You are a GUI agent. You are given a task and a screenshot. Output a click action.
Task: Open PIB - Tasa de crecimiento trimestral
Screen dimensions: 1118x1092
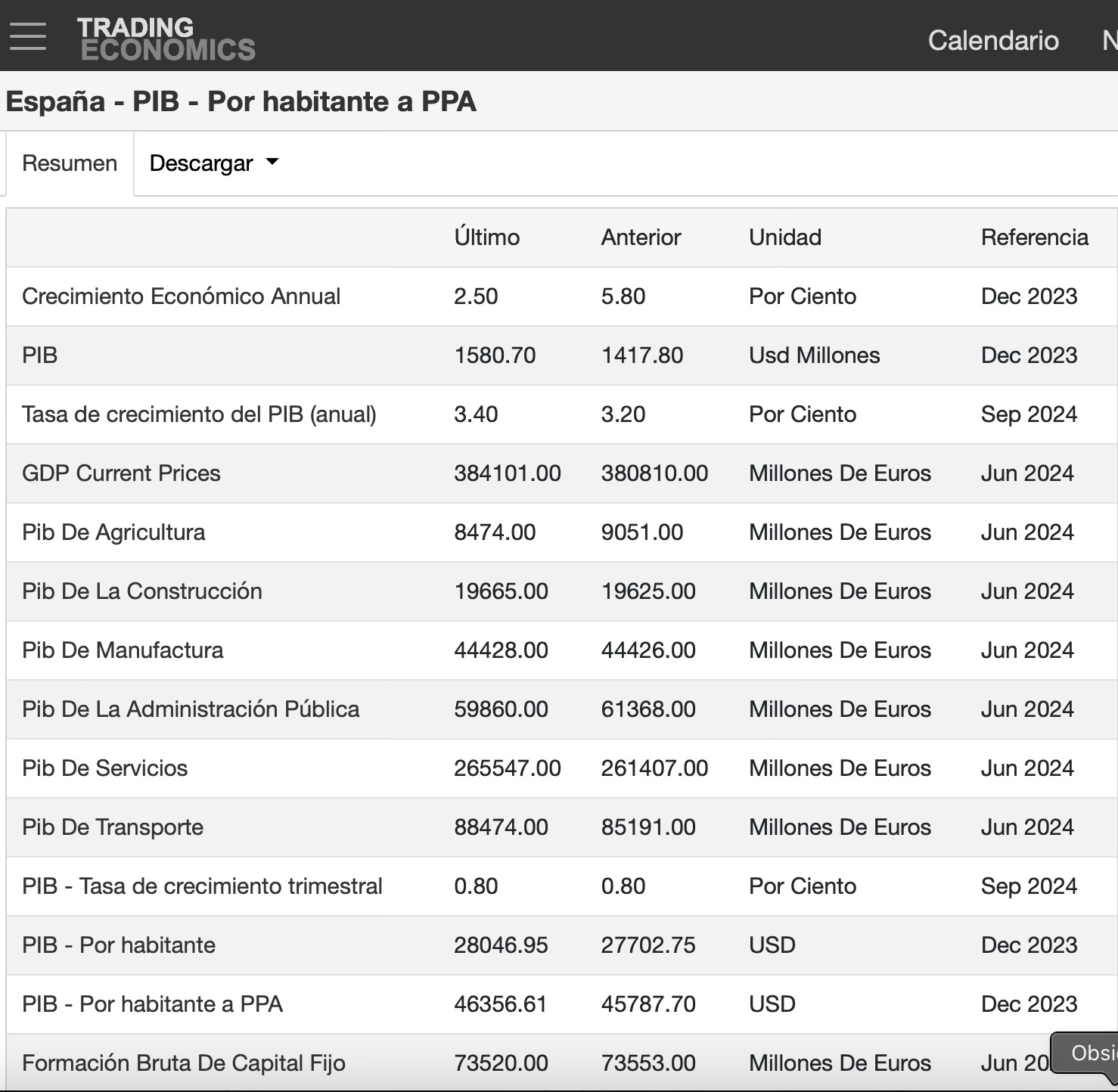pyautogui.click(x=202, y=886)
